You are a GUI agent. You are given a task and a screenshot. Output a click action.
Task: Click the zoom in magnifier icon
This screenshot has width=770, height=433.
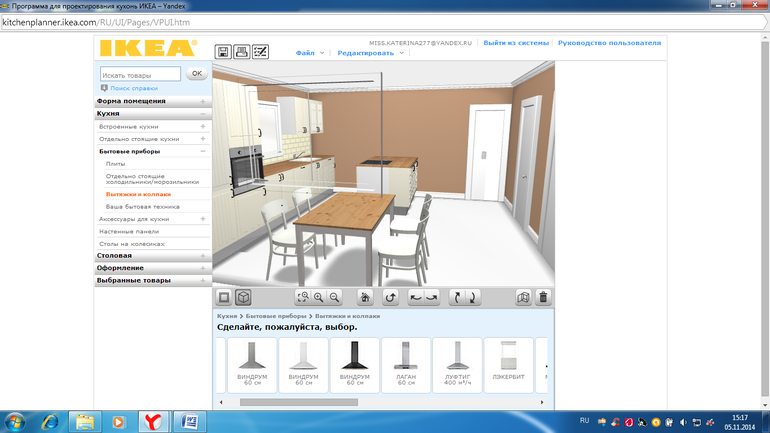coord(319,297)
